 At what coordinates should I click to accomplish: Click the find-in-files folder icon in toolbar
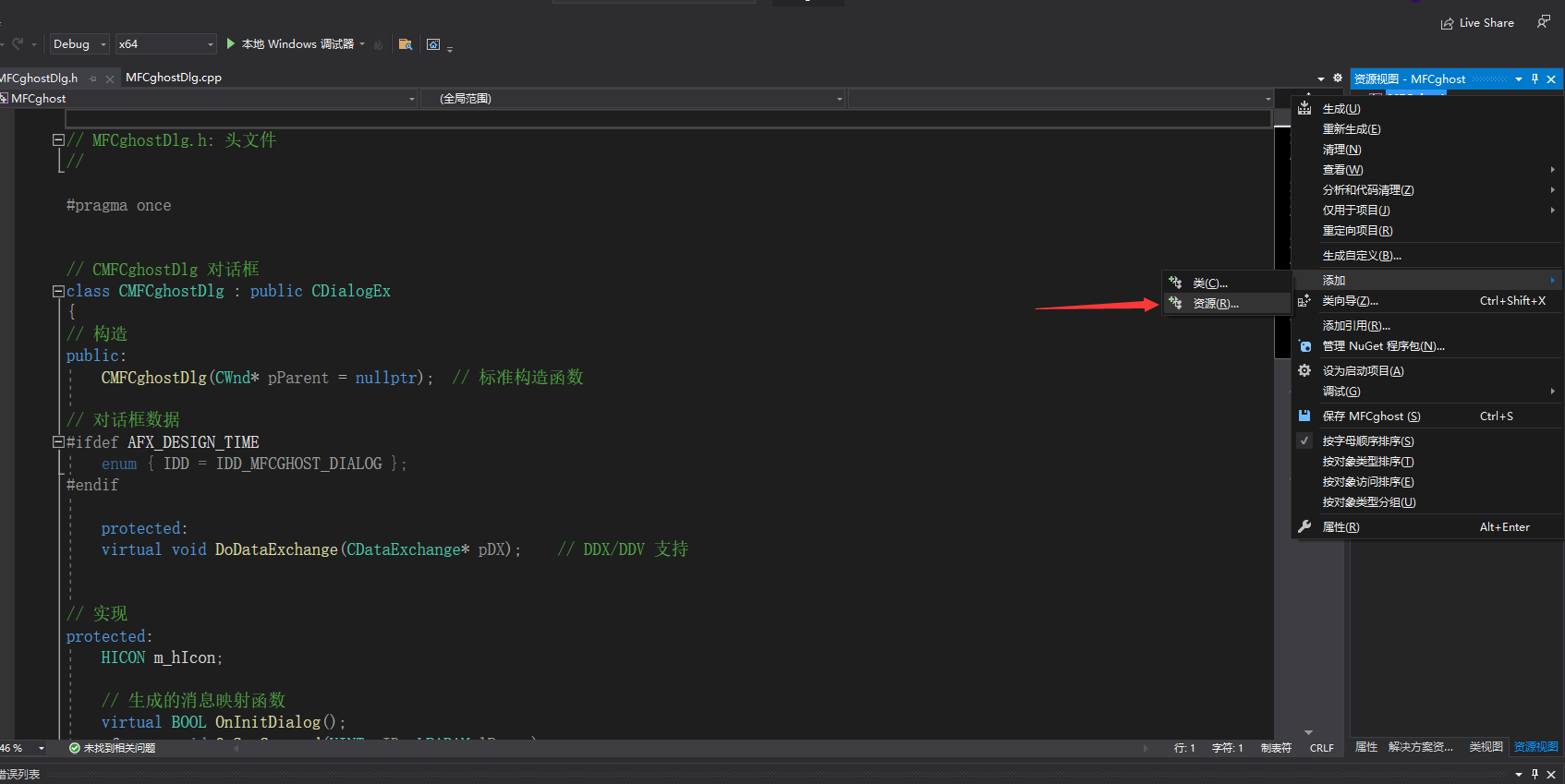pos(405,43)
